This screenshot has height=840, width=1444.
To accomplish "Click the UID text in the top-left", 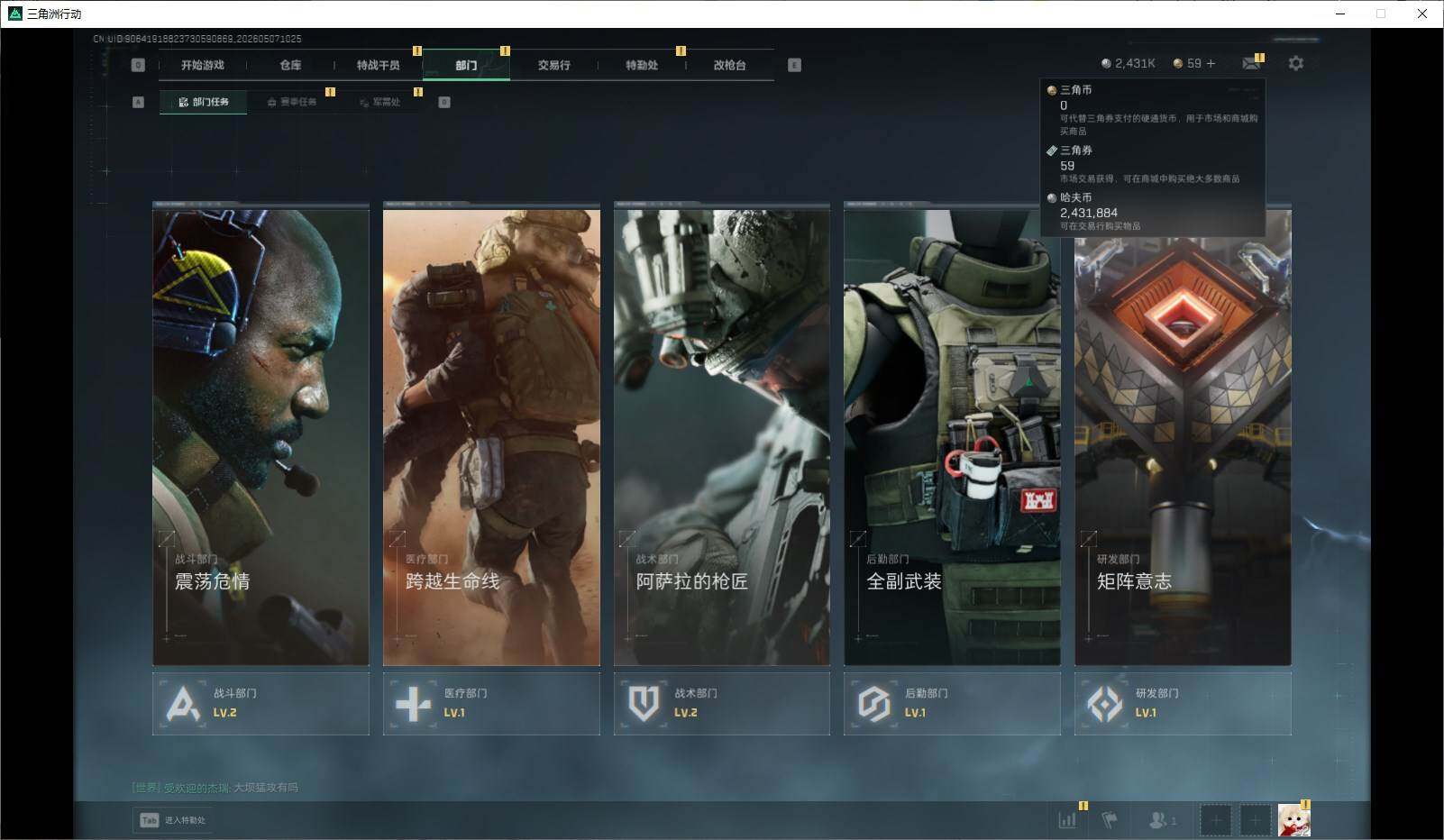I will [x=197, y=39].
